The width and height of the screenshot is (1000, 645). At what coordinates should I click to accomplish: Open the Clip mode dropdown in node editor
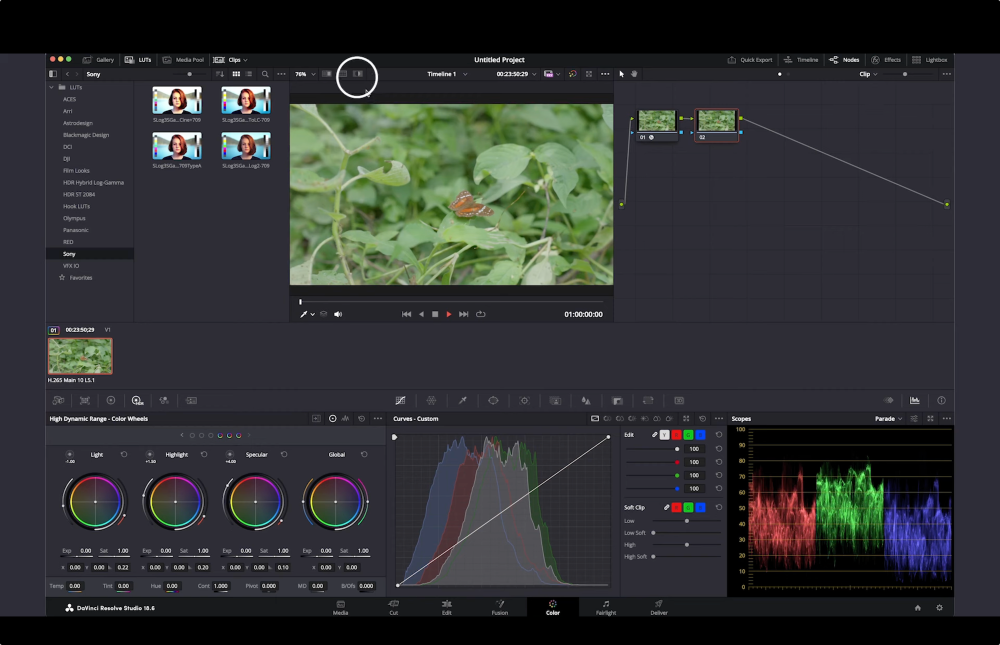[868, 74]
